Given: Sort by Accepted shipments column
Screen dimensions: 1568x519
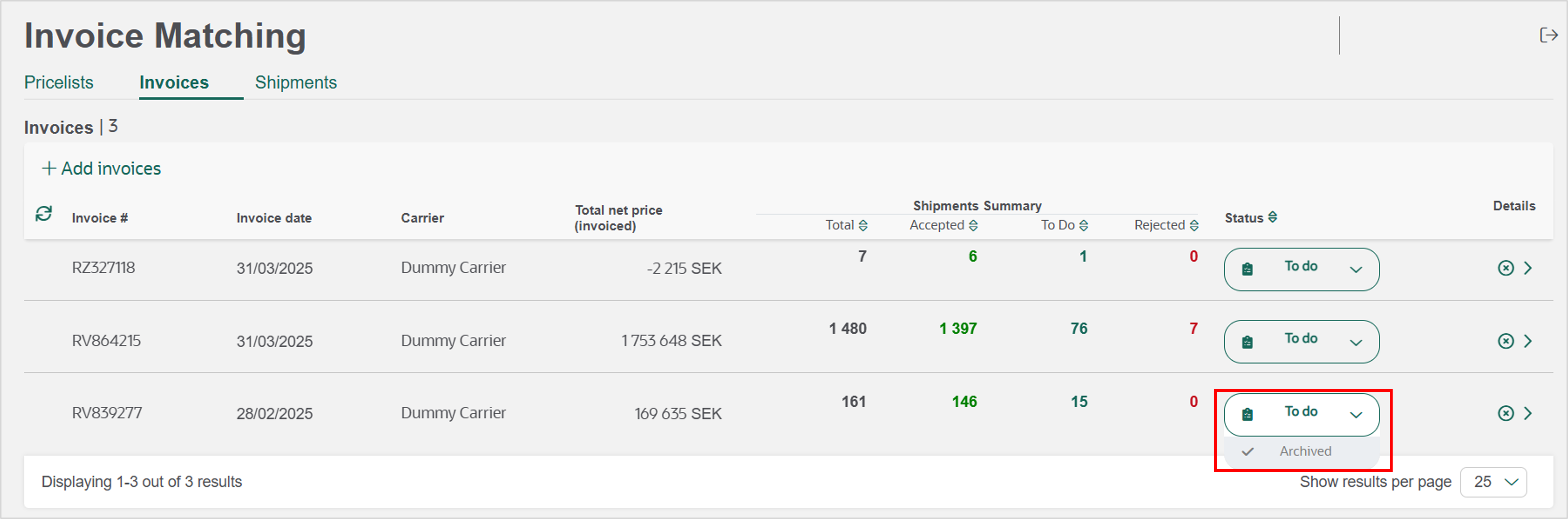Looking at the screenshot, I should coord(973,226).
